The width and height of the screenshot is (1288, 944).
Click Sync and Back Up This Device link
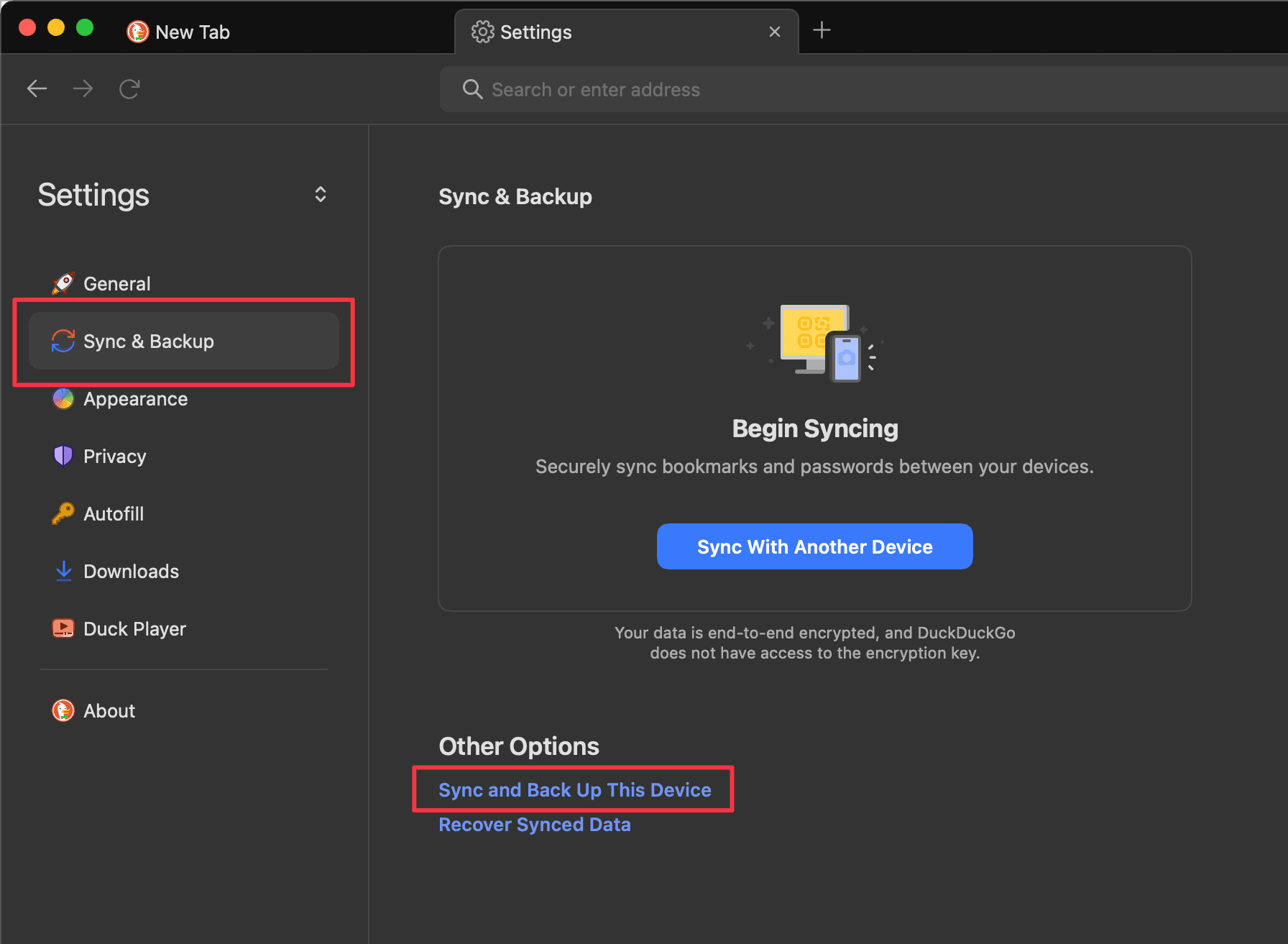click(x=574, y=790)
